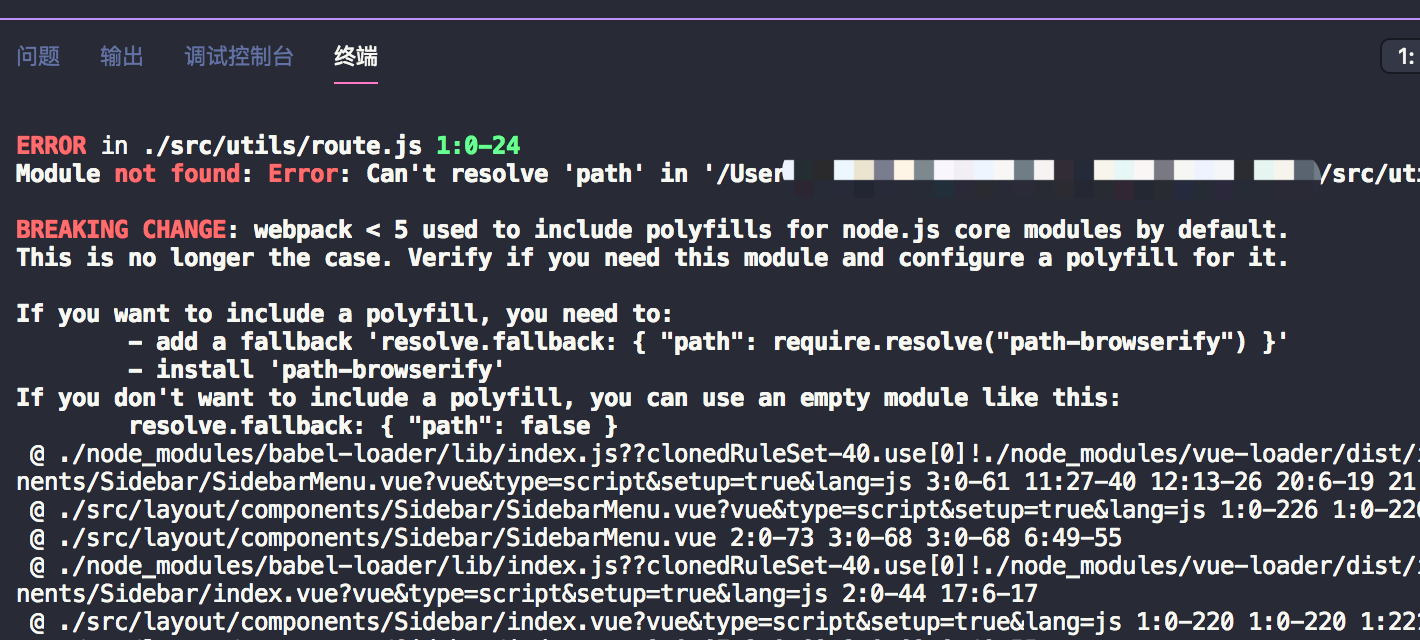The width and height of the screenshot is (1420, 640).
Task: Switch to the 问题 tab
Action: click(x=38, y=57)
